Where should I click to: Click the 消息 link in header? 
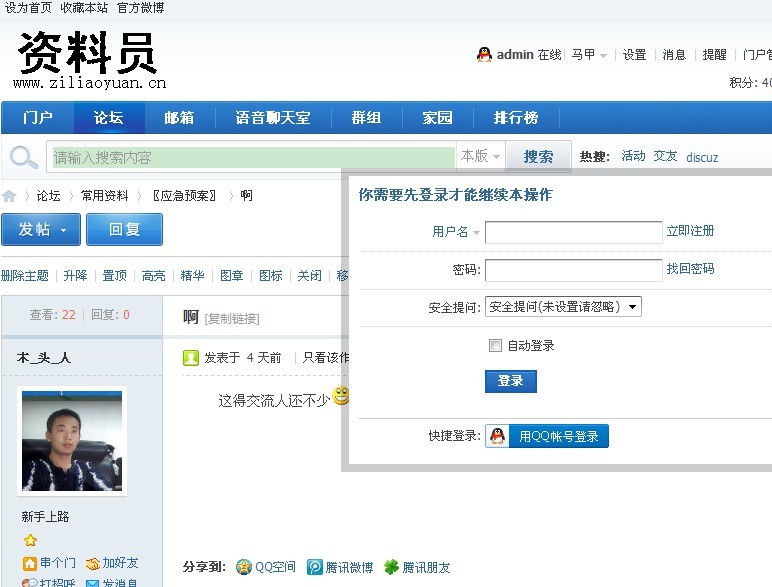(675, 55)
